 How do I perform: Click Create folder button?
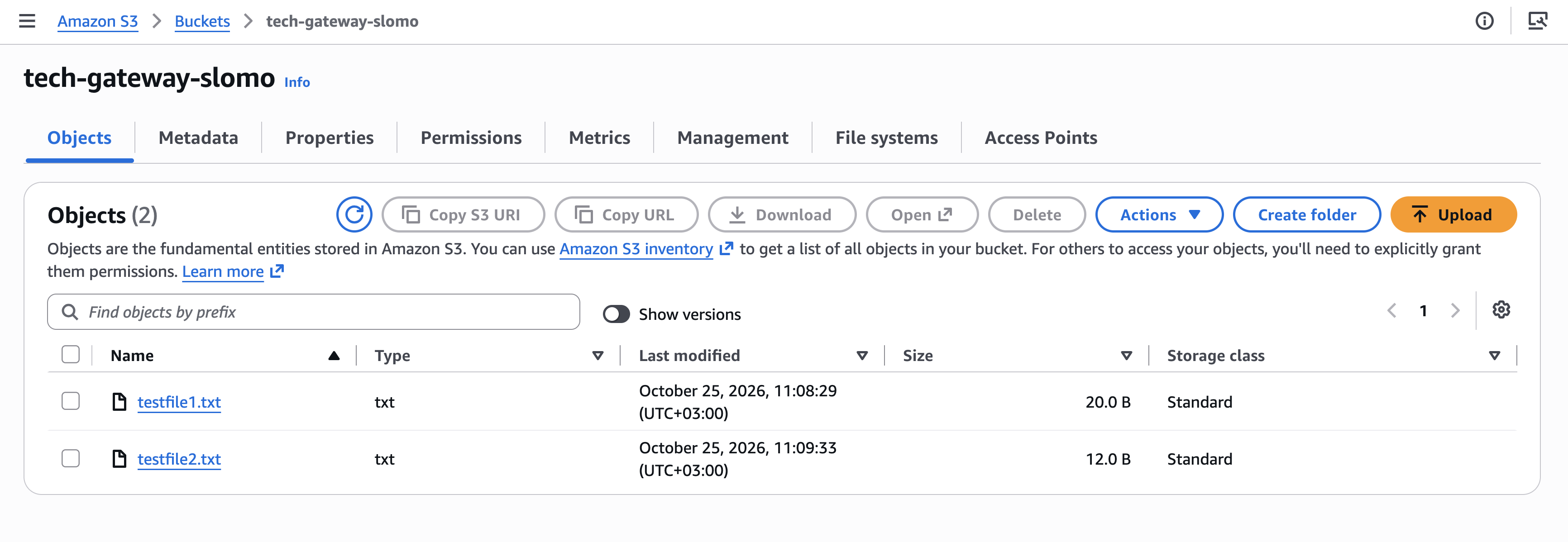[1307, 215]
